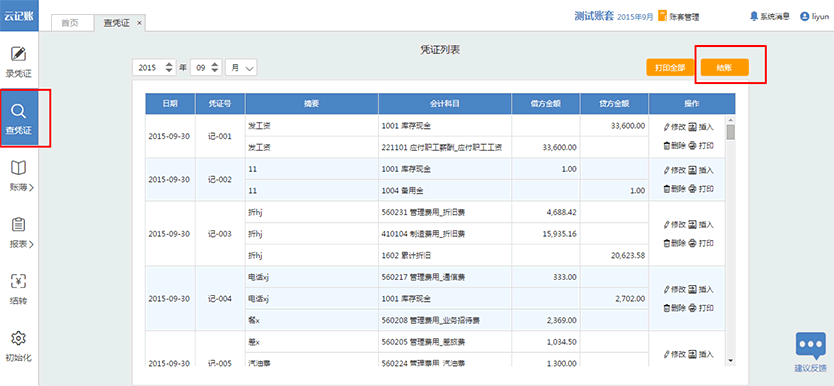Click 删除 for voucher 记-003

(x=674, y=243)
